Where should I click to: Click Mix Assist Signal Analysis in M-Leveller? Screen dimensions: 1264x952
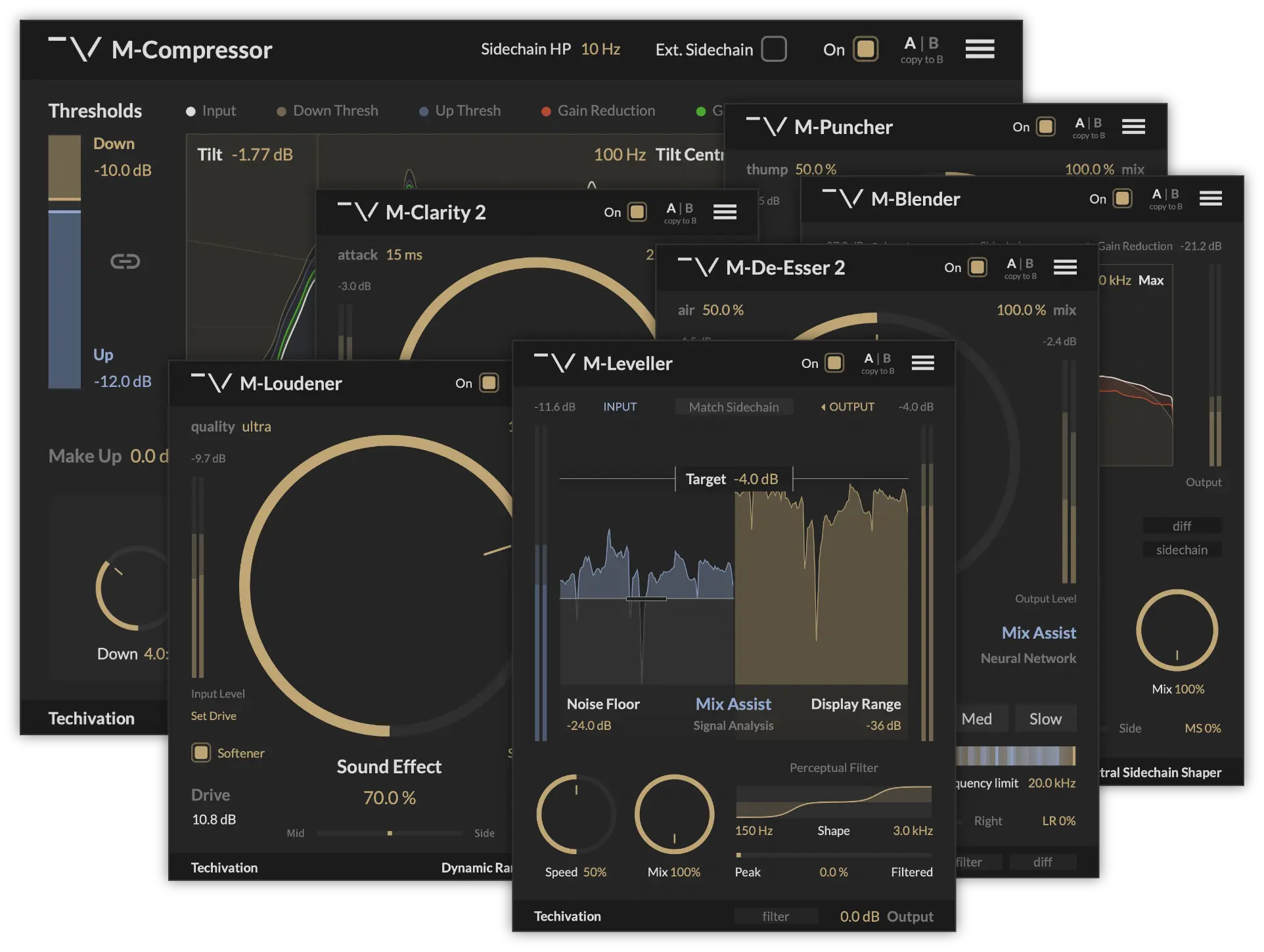(733, 714)
